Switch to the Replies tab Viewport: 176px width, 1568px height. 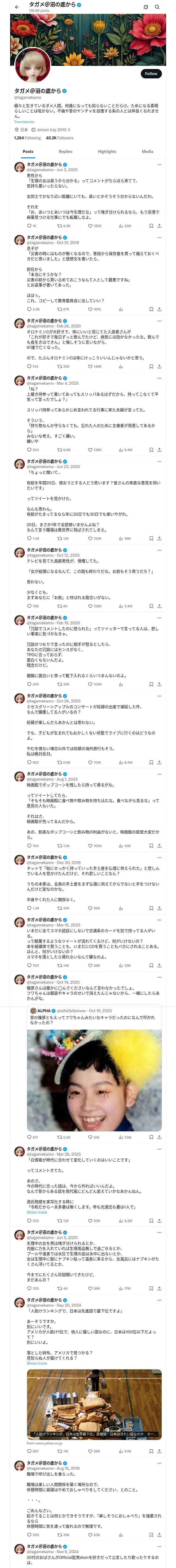coord(65,152)
